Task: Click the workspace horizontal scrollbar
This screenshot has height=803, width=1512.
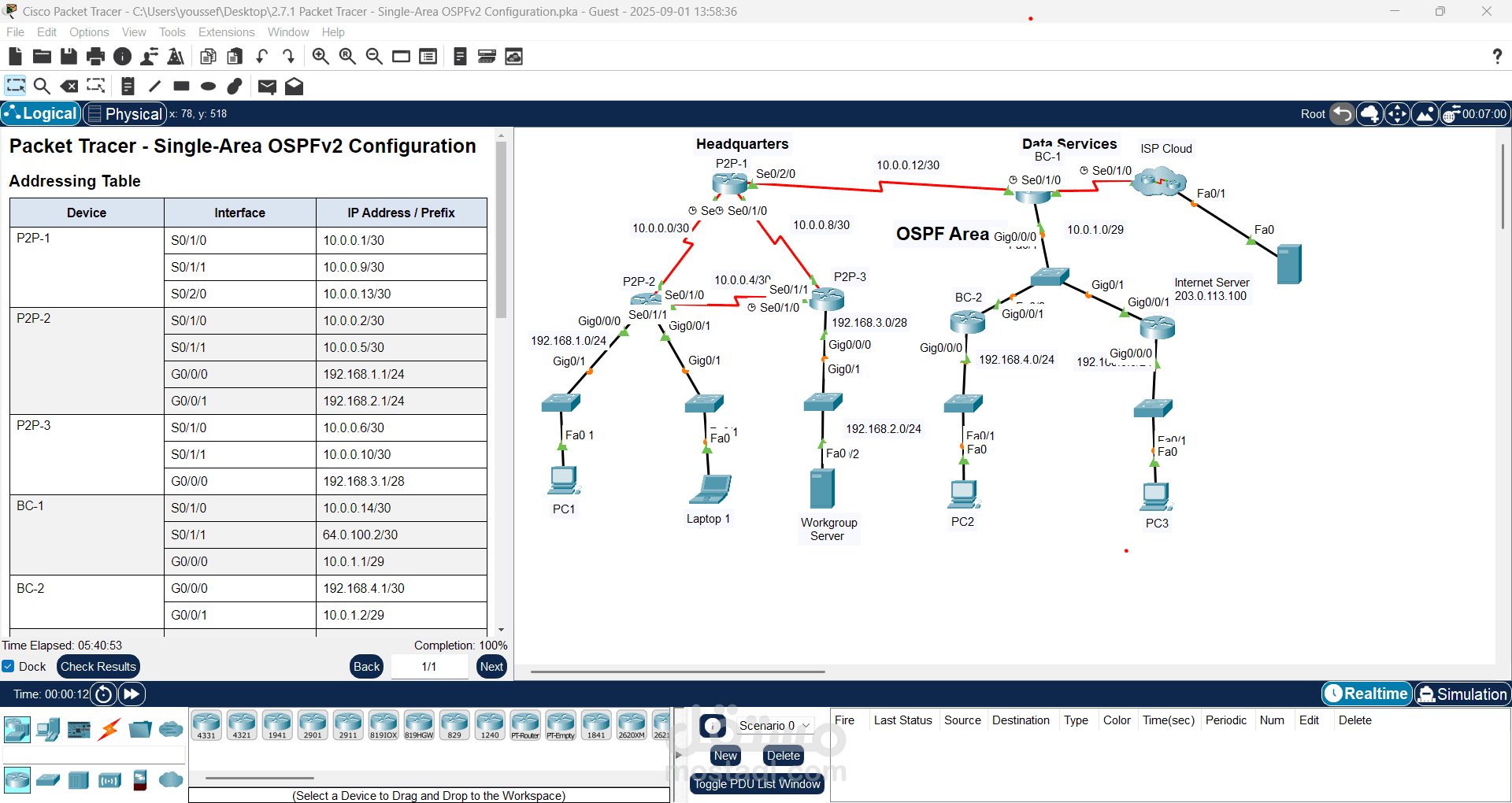Action: (677, 672)
